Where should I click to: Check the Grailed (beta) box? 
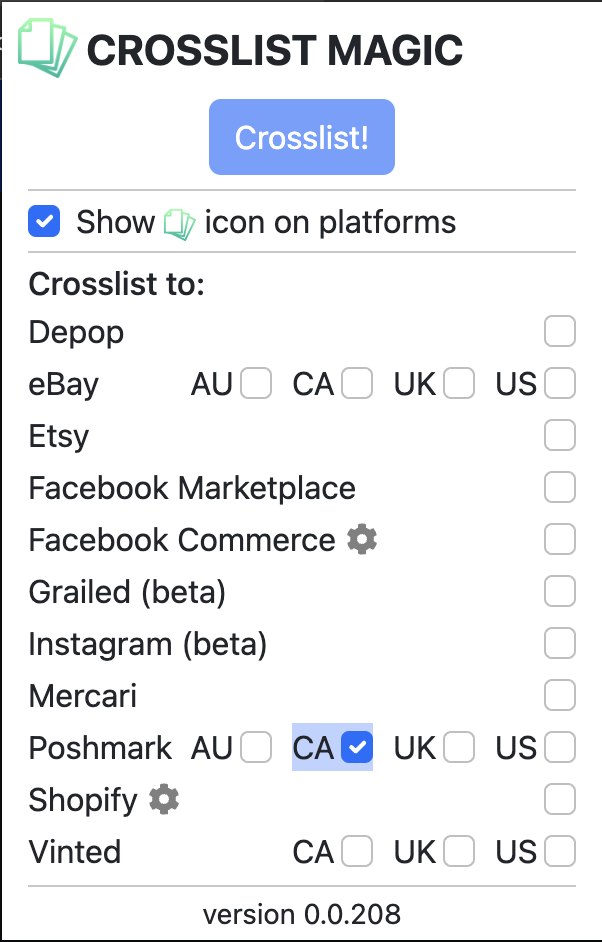560,592
